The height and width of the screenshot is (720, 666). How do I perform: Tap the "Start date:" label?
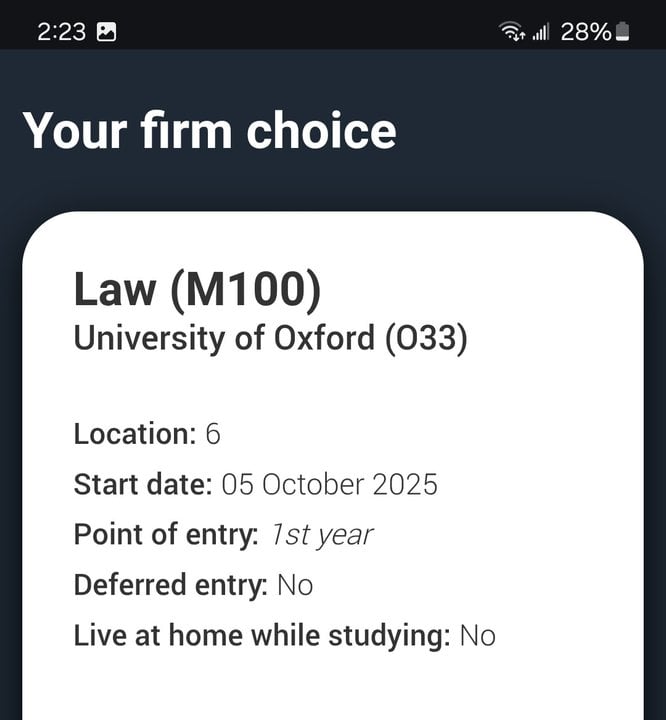(x=143, y=485)
